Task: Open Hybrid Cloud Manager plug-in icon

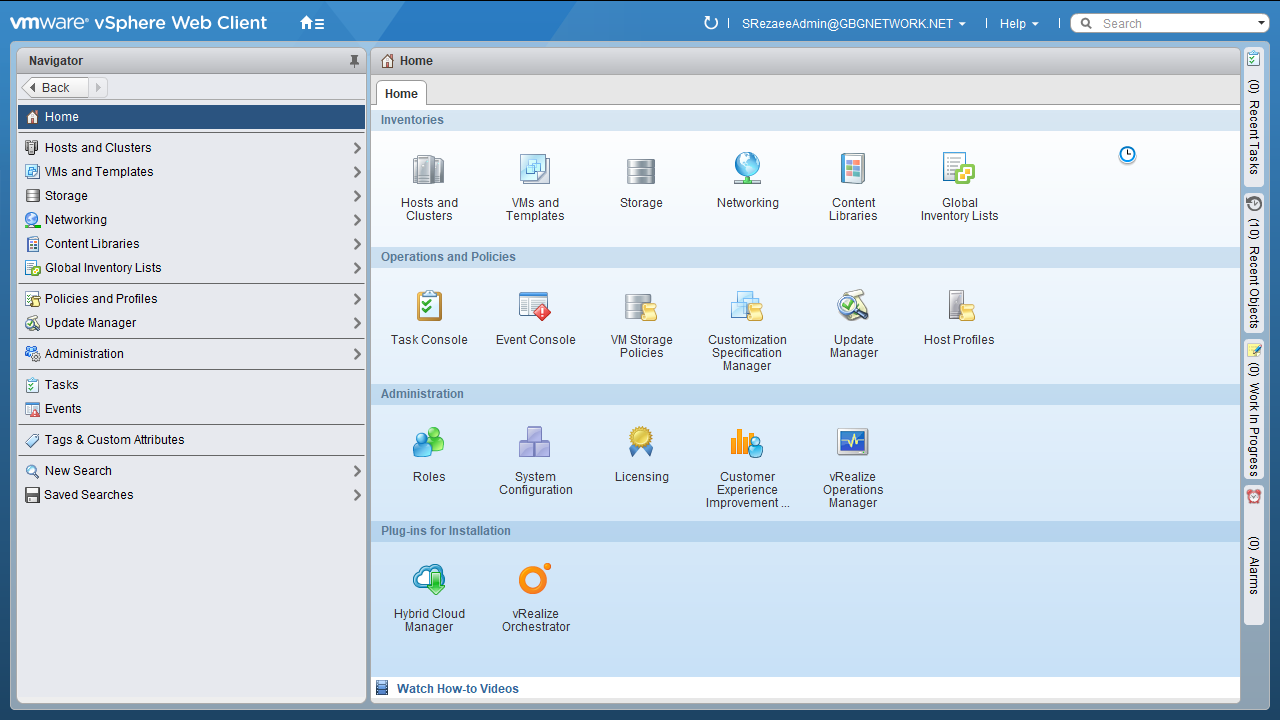Action: 429,580
